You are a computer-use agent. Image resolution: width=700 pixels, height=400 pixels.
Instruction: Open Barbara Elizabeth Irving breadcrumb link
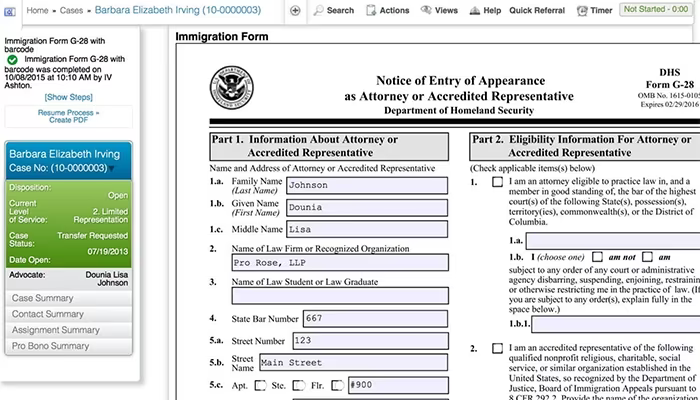178,10
